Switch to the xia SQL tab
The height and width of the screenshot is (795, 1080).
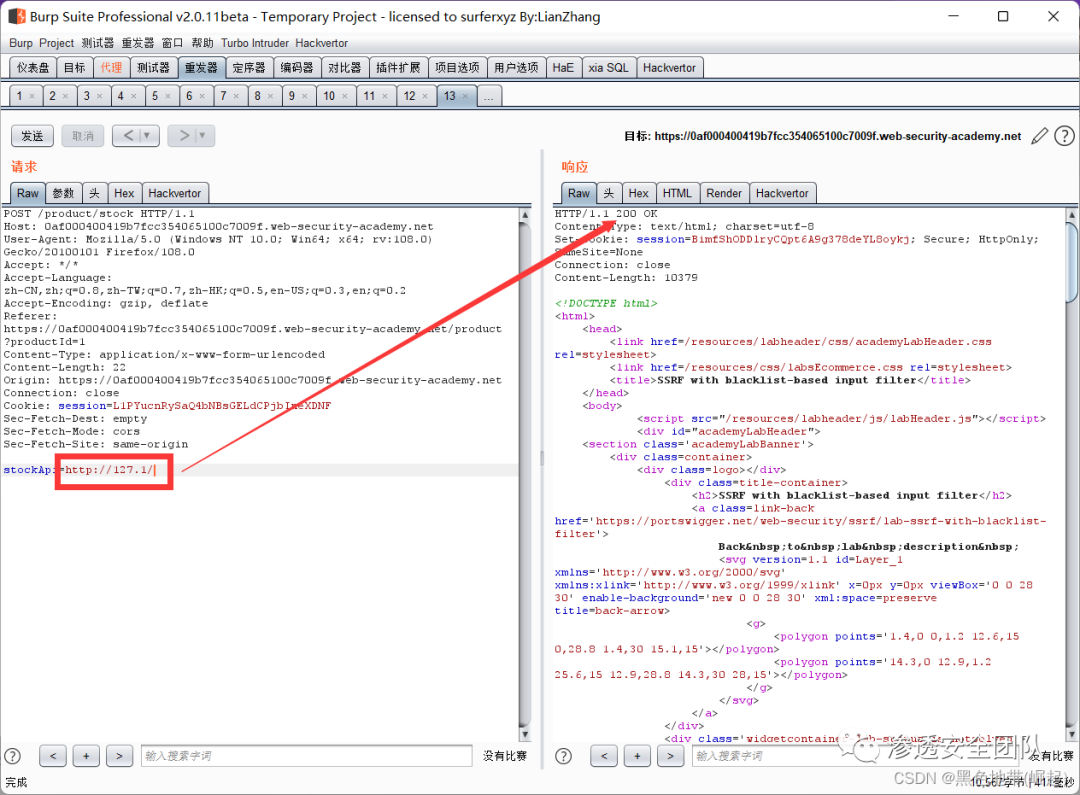pos(609,68)
